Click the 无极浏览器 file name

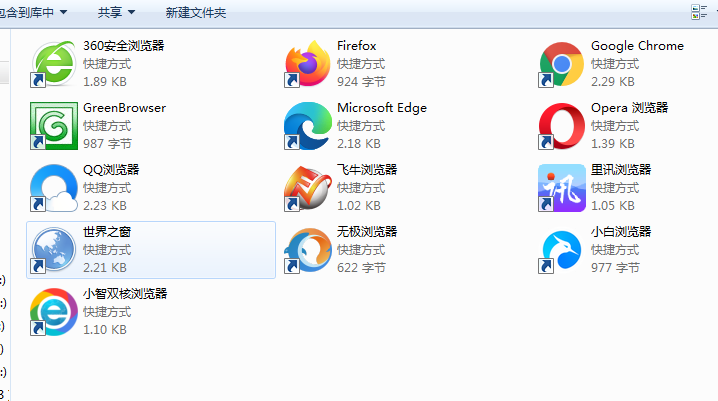tap(367, 232)
